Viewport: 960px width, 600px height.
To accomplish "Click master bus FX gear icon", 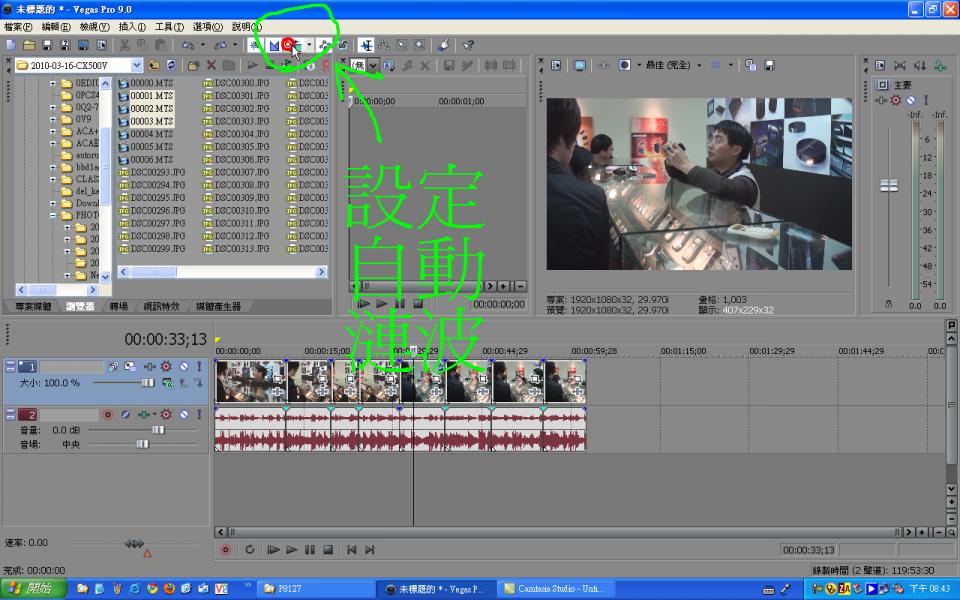I will 896,100.
